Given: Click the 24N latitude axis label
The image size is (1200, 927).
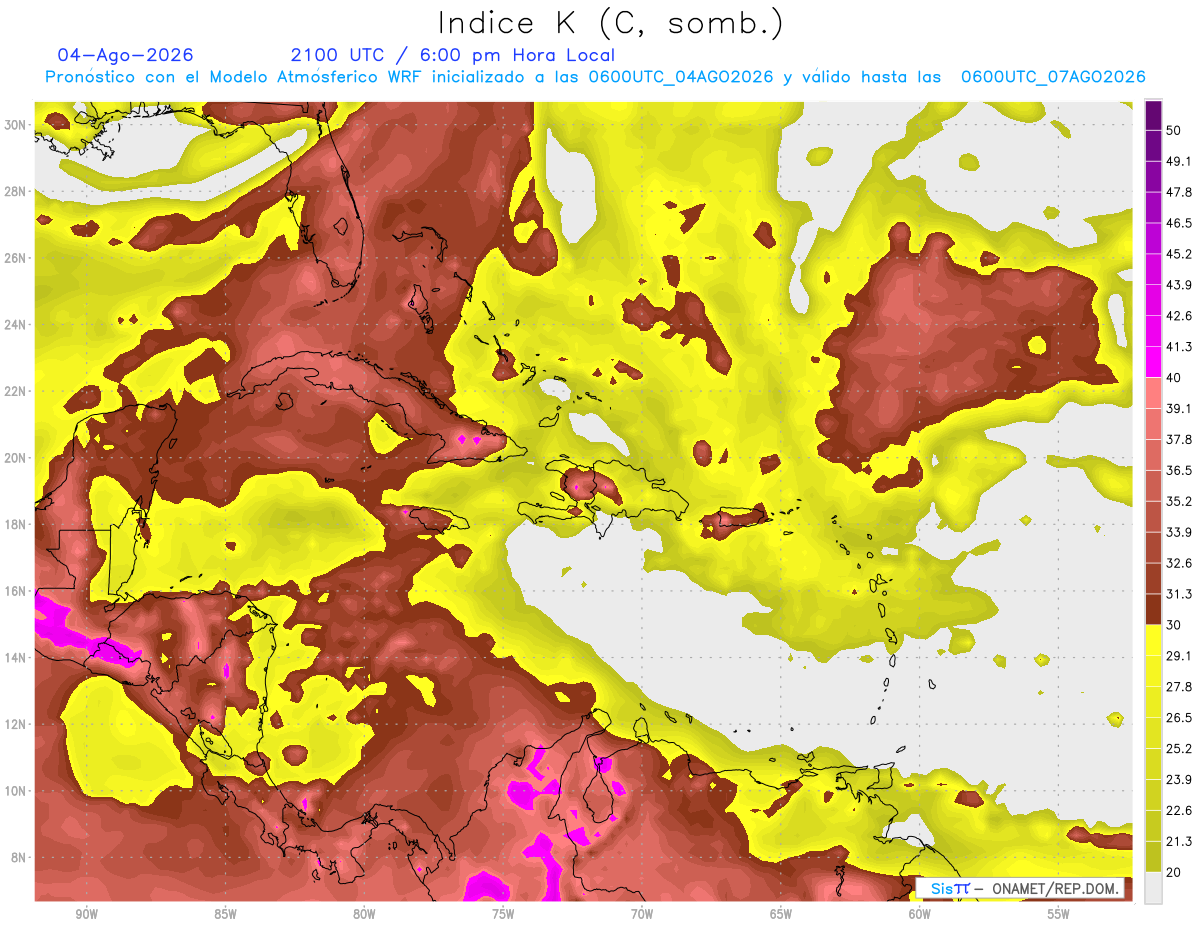Looking at the screenshot, I should 17,324.
